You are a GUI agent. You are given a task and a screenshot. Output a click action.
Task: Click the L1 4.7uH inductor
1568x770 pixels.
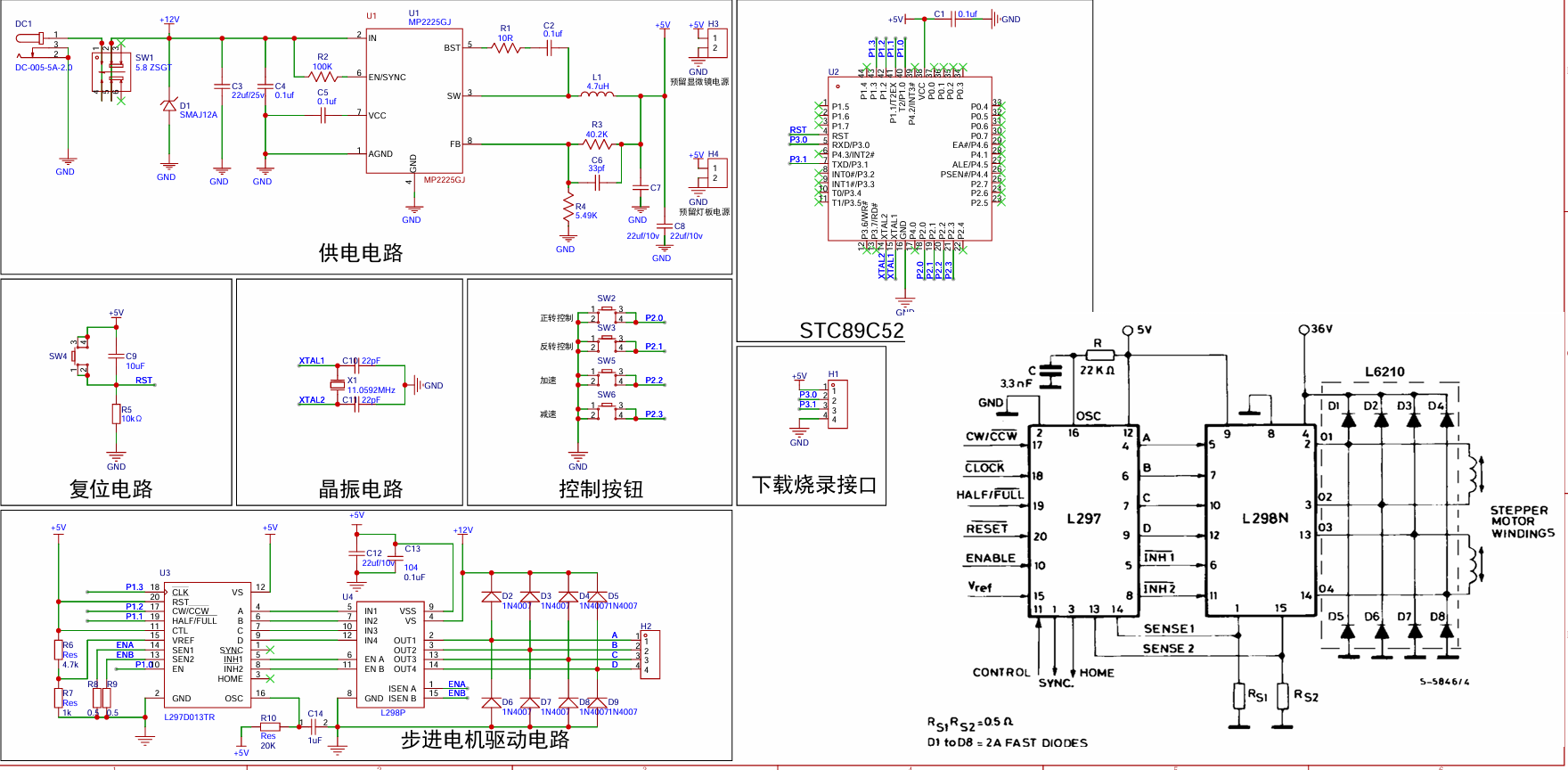click(x=597, y=94)
